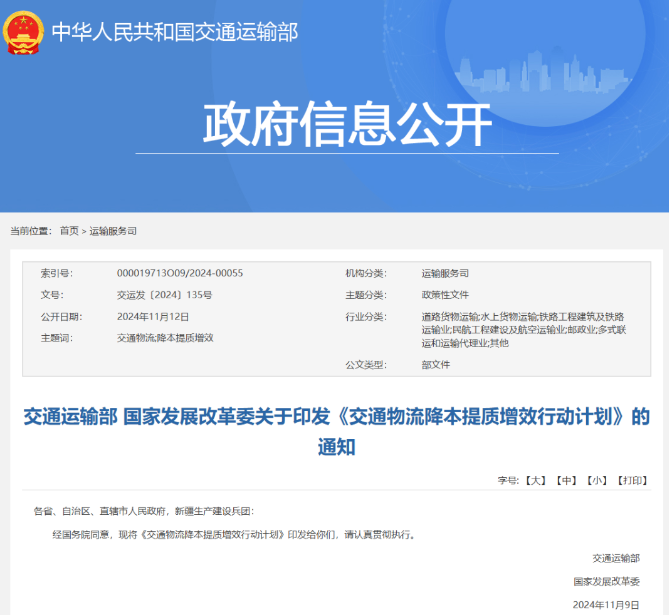Click the 公开日期 label
This screenshot has height=615, width=669.
[61, 317]
